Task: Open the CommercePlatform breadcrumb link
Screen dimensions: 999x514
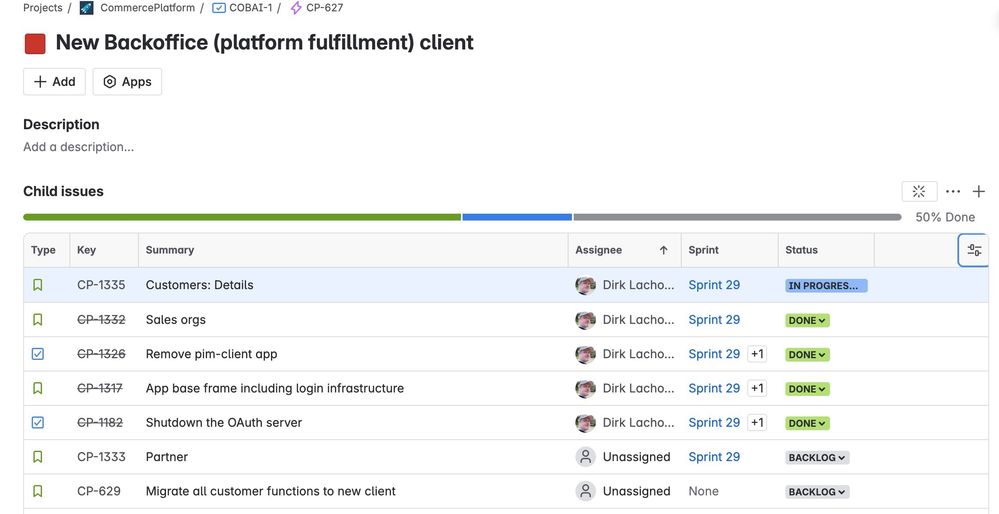Action: (x=147, y=8)
